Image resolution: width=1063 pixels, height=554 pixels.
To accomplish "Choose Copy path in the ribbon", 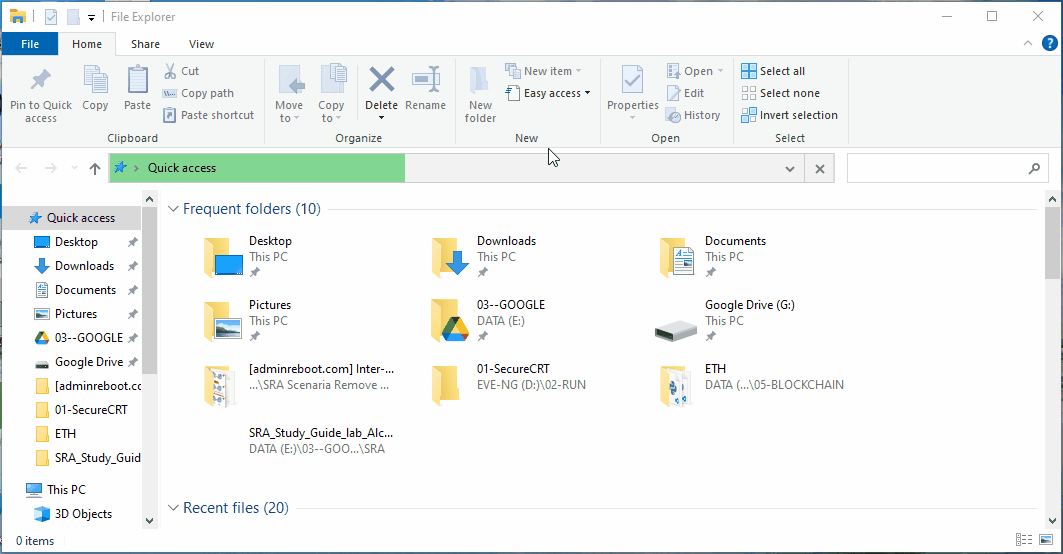I will [x=199, y=93].
